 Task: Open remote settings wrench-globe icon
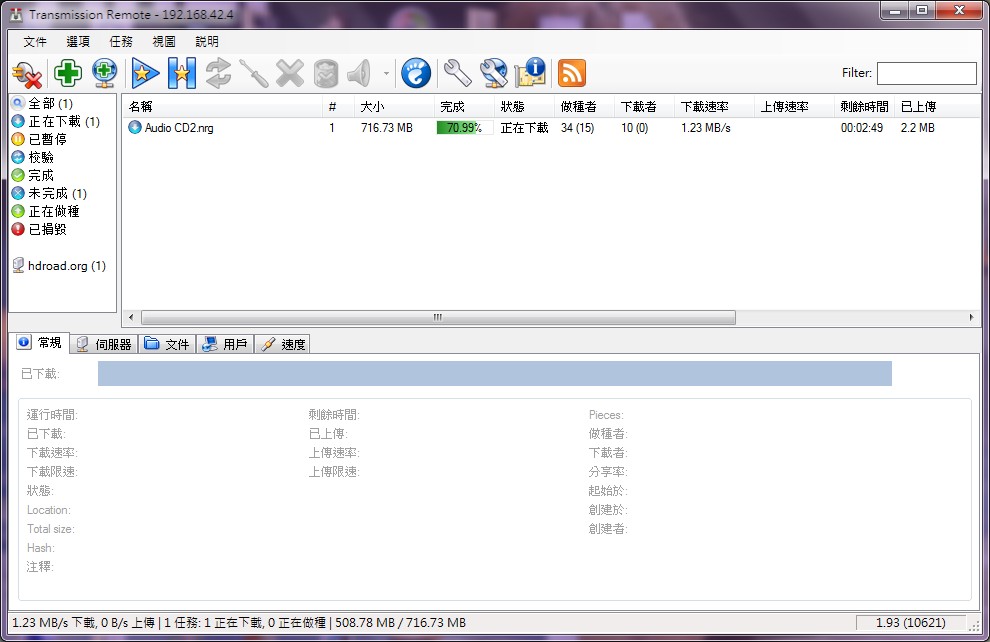pos(494,73)
